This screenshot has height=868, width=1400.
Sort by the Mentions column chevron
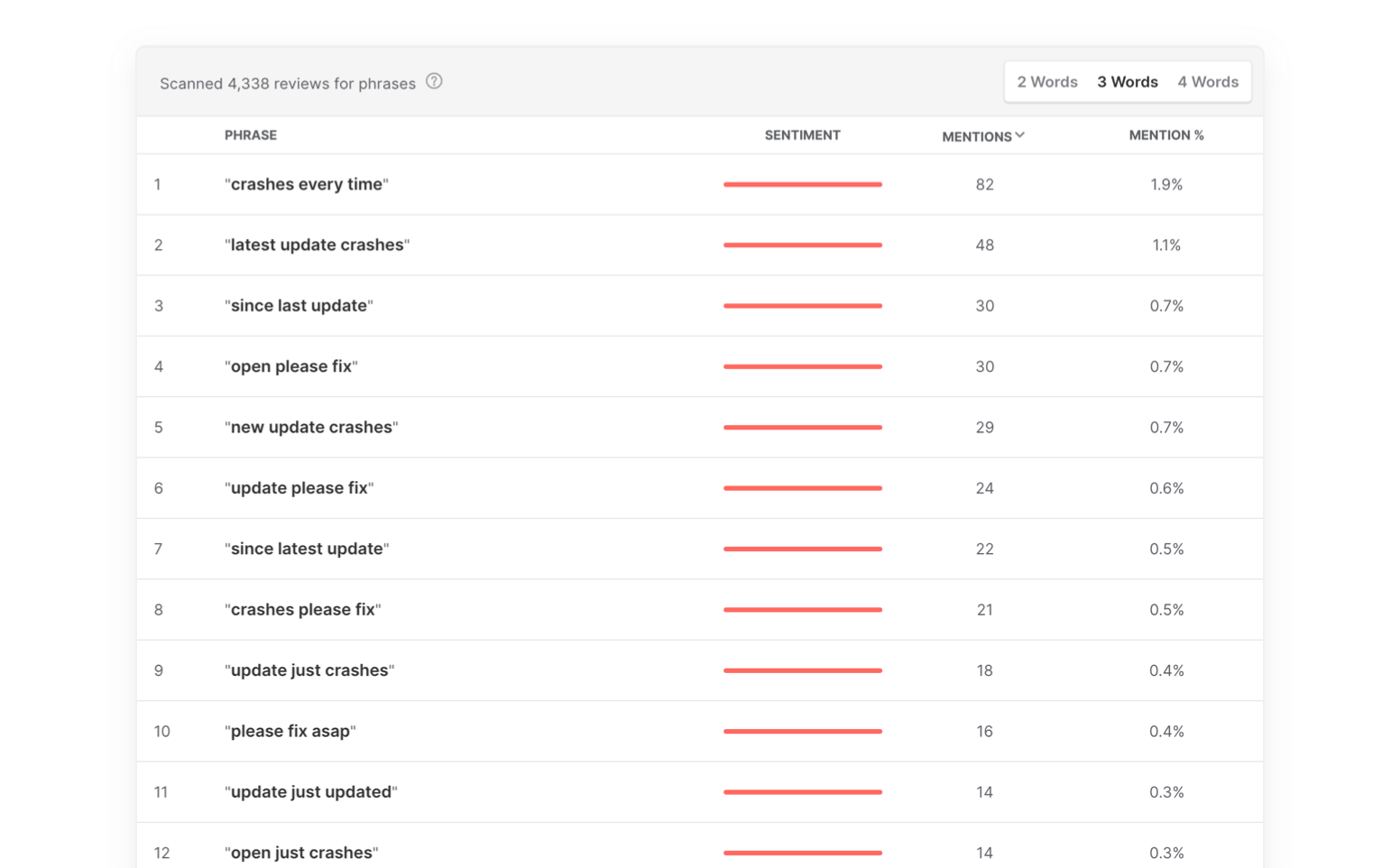click(1020, 135)
